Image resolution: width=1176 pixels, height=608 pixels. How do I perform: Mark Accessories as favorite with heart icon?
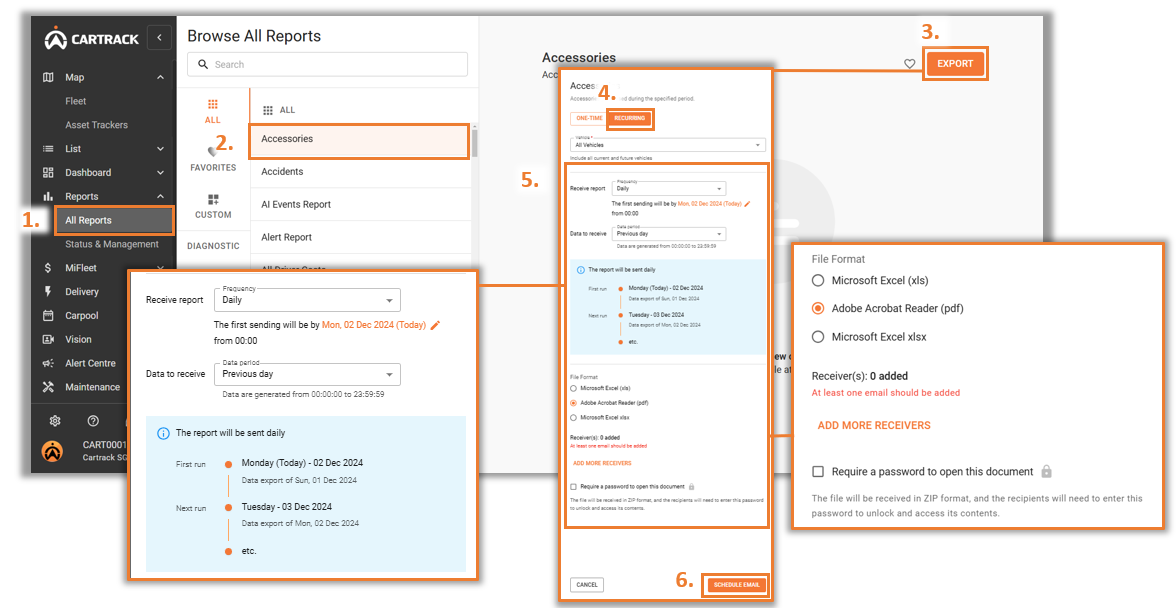click(910, 64)
